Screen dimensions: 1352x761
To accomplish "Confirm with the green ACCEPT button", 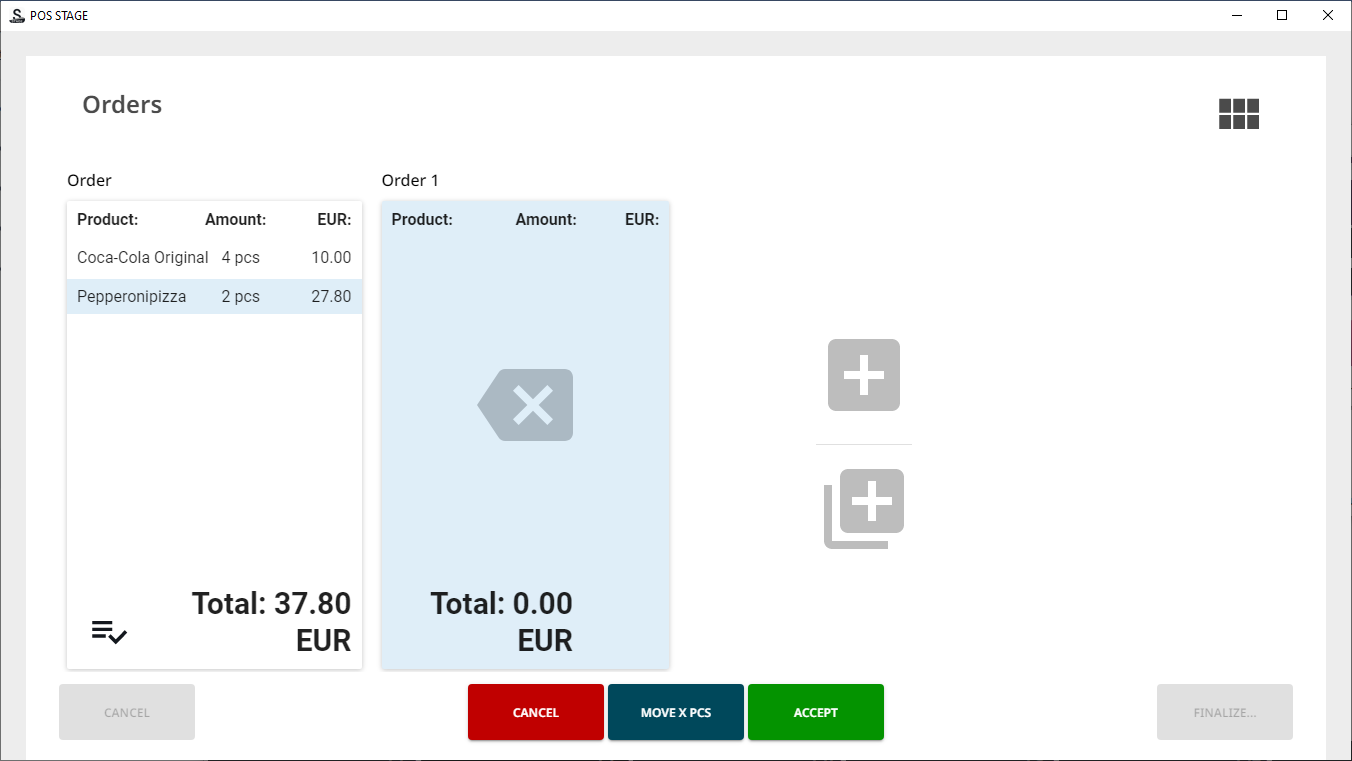I will click(x=816, y=712).
